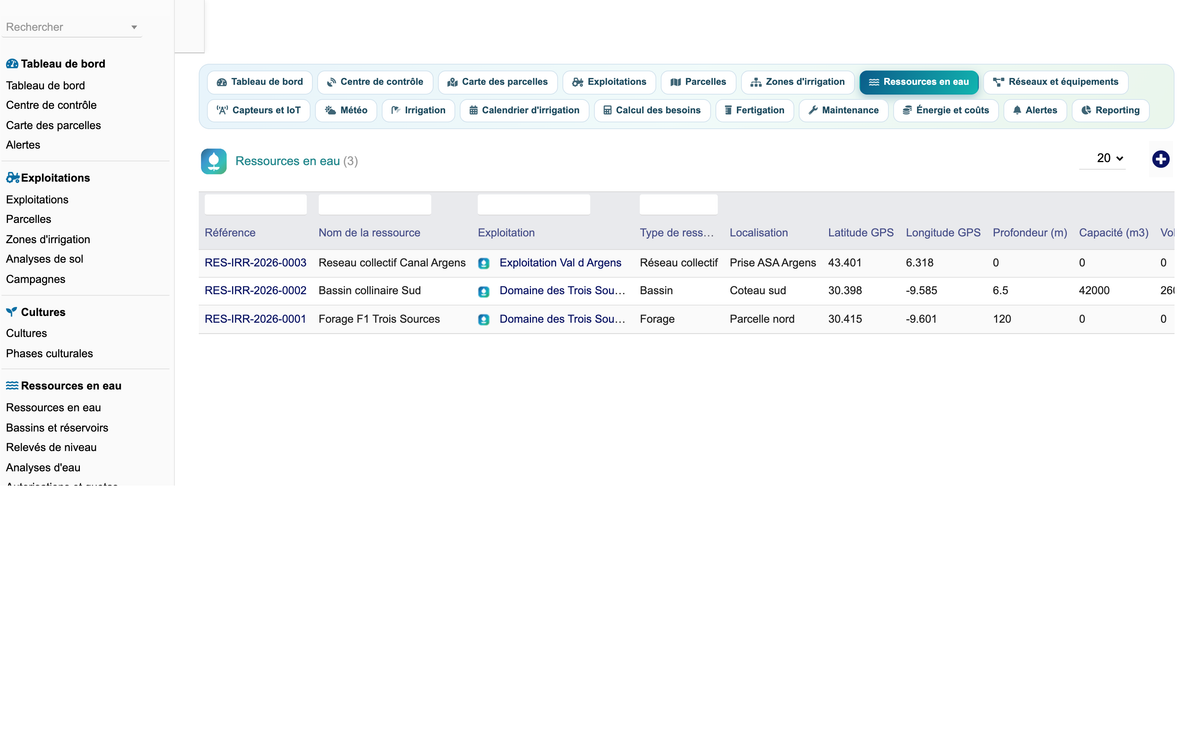Viewport: 1200px width, 743px height.
Task: Click exploitation icon in Canal Argens row
Action: click(484, 263)
